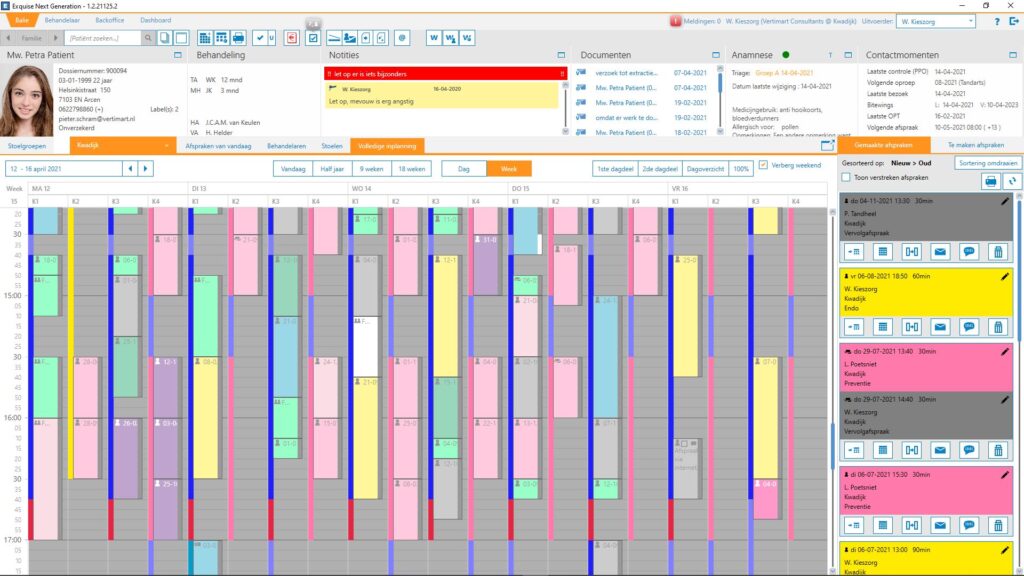Image resolution: width=1024 pixels, height=576 pixels.
Task: Click the red exit-door icon in toolbar
Action: tap(292, 38)
